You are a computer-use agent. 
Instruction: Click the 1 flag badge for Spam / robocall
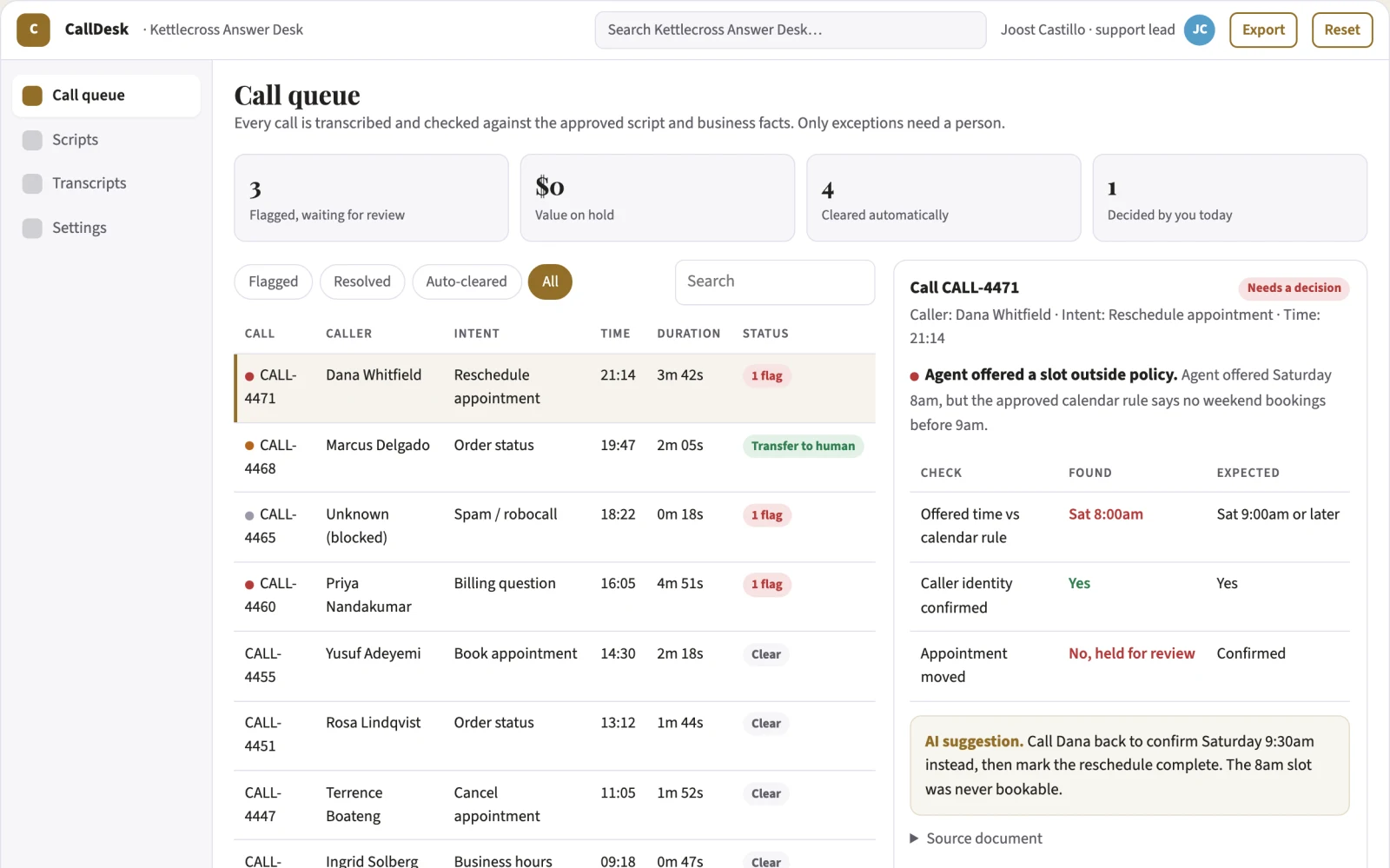766,515
